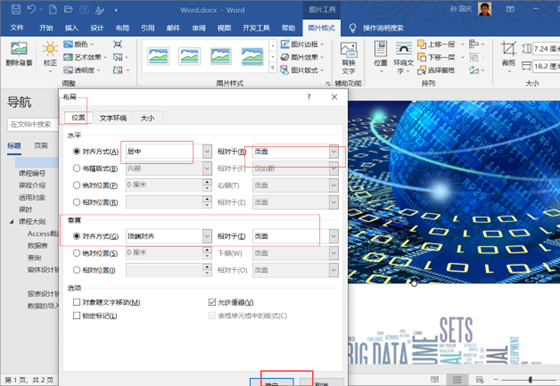The height and width of the screenshot is (386, 560).
Task: Click the 校正 sun icon in ribbon
Action: tap(50, 49)
